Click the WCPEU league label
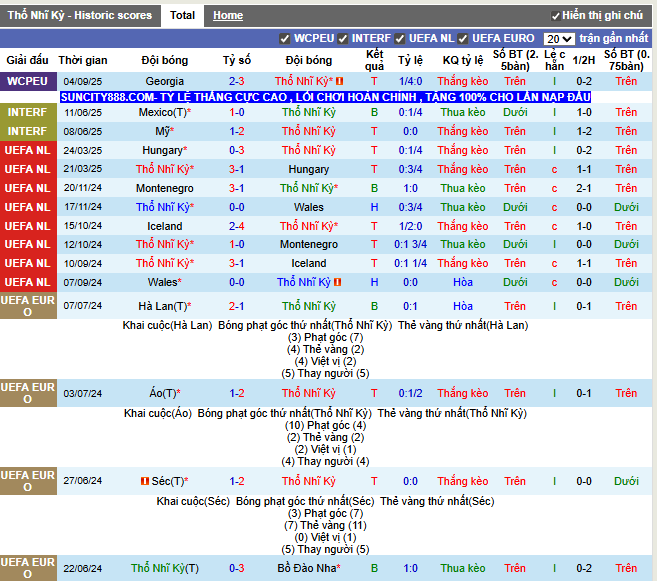The image size is (657, 581). (x=28, y=81)
